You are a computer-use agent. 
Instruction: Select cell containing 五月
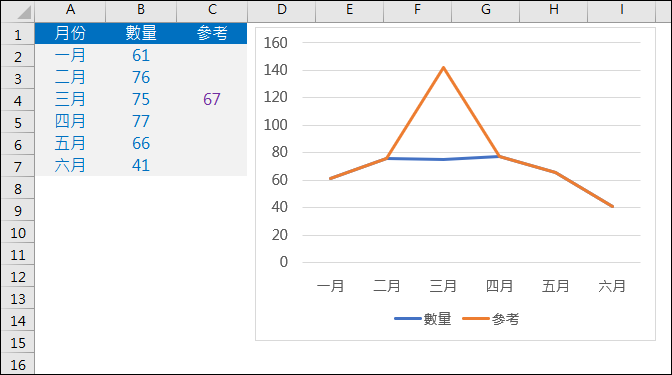click(x=70, y=144)
